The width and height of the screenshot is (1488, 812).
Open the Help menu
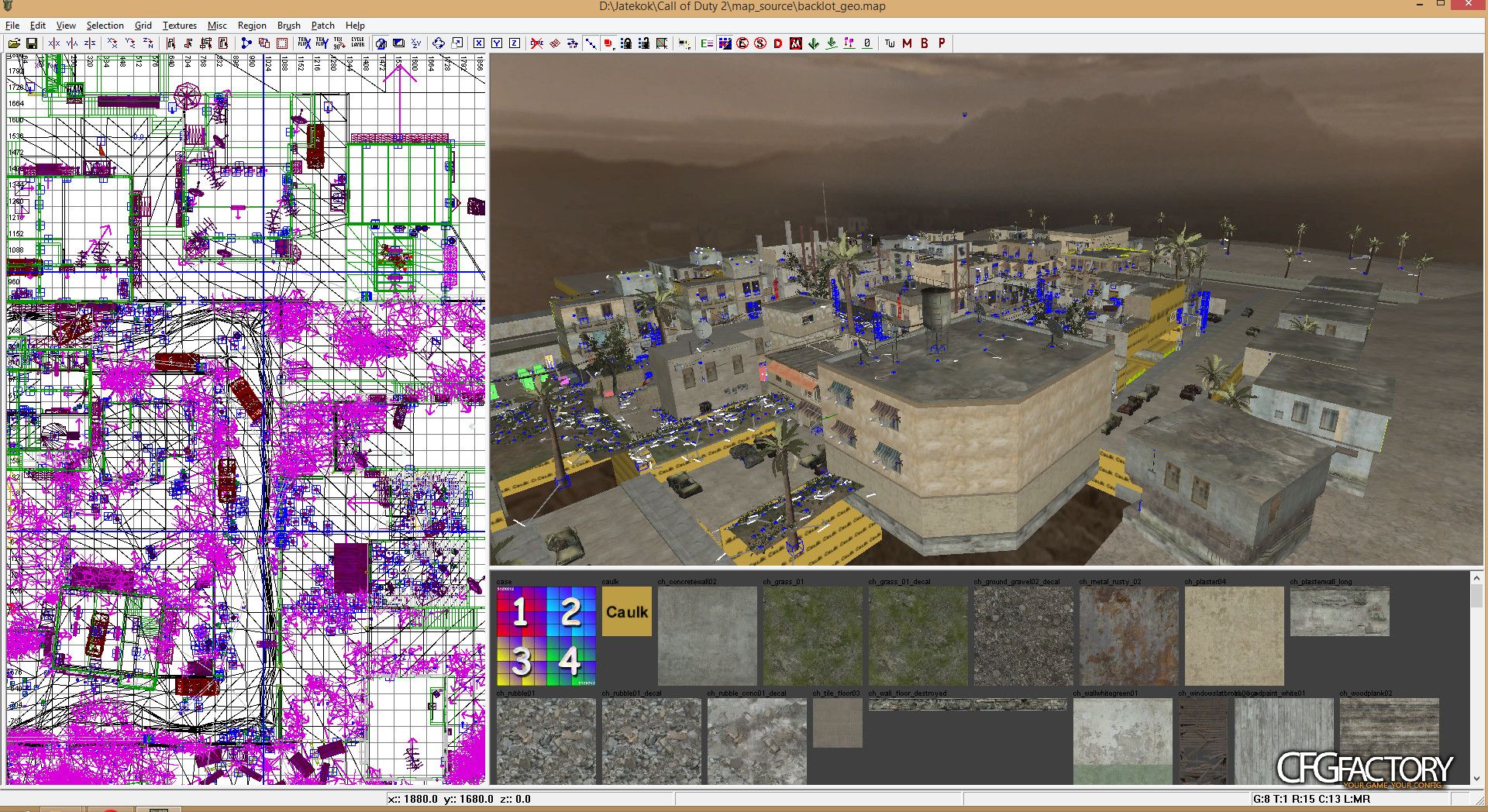[355, 26]
